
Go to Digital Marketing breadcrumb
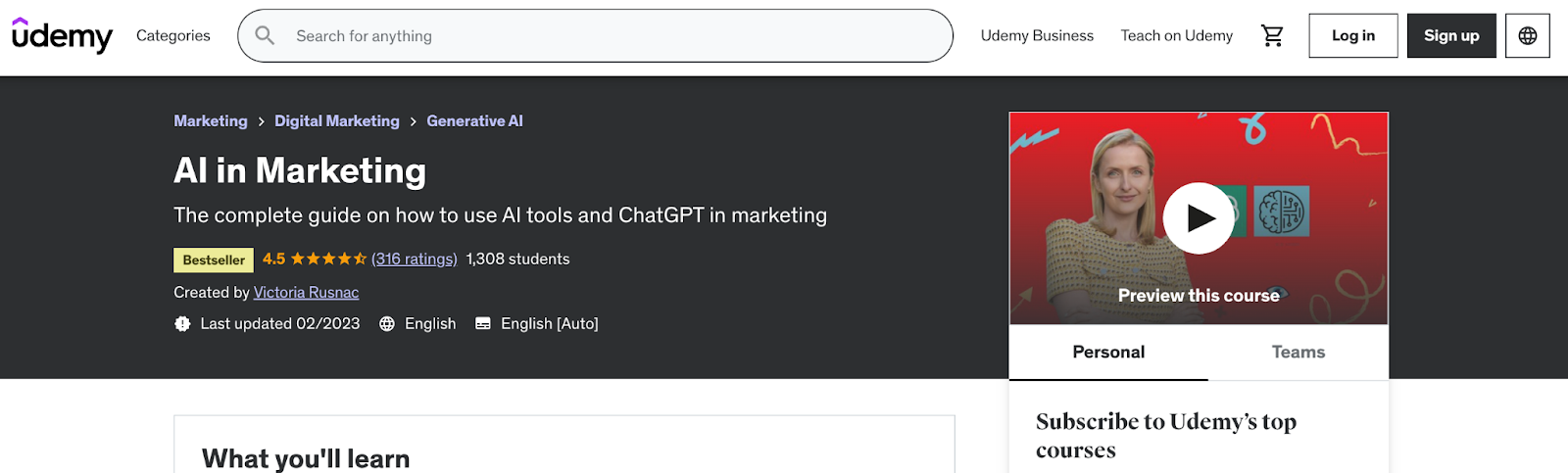(337, 121)
